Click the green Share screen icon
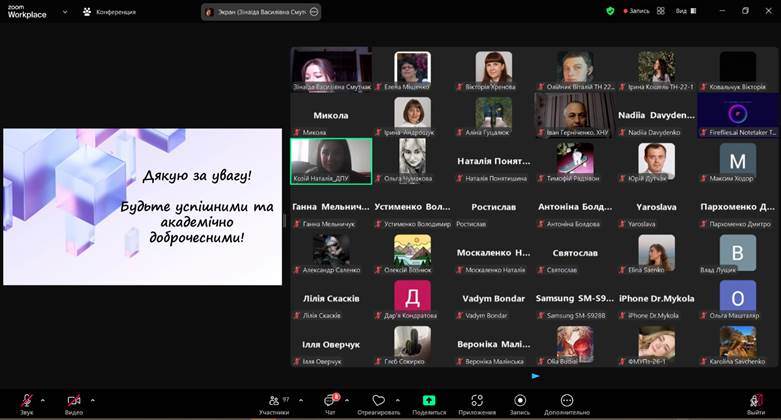The width and height of the screenshot is (781, 420). point(429,401)
